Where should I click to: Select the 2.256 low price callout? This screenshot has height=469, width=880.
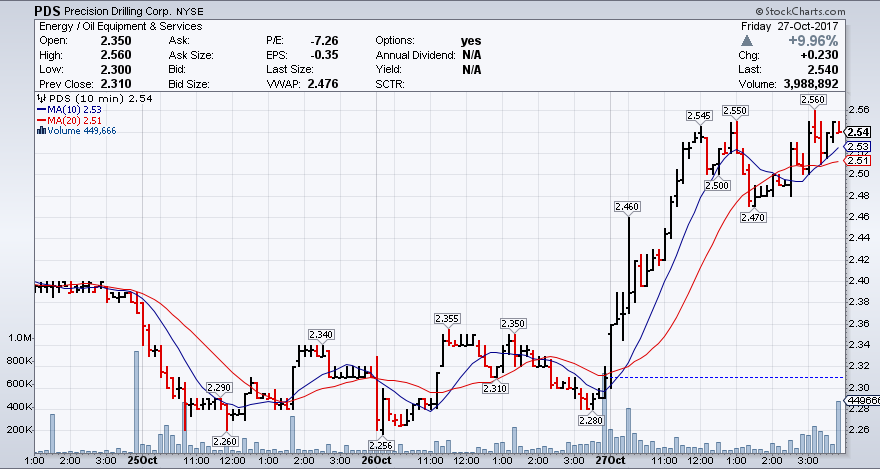click(380, 445)
